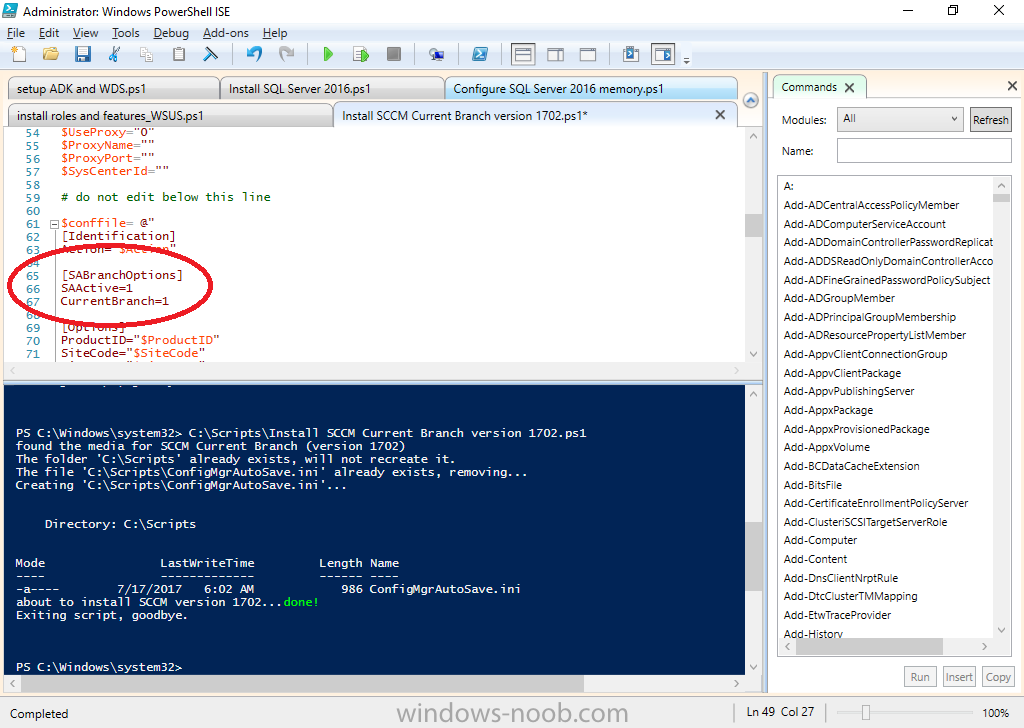Focus the command Name input field
1024x728 pixels.
click(924, 151)
